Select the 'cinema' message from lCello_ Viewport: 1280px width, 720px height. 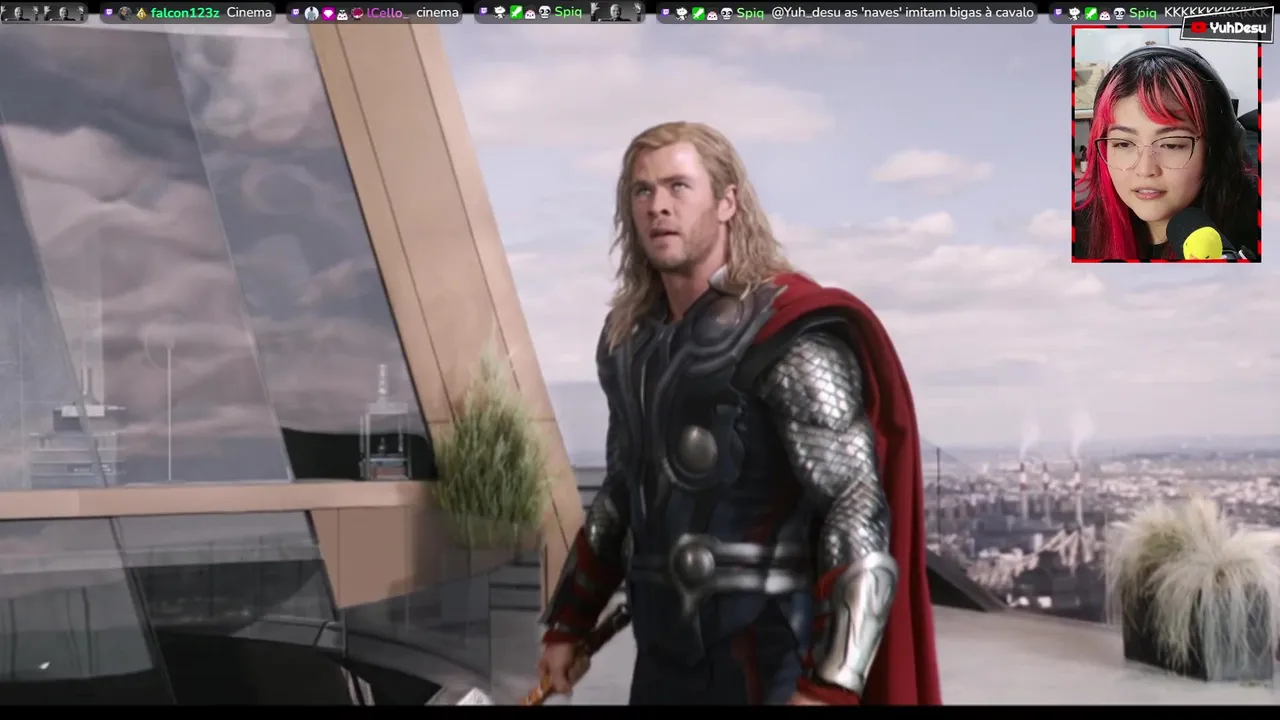(x=437, y=13)
